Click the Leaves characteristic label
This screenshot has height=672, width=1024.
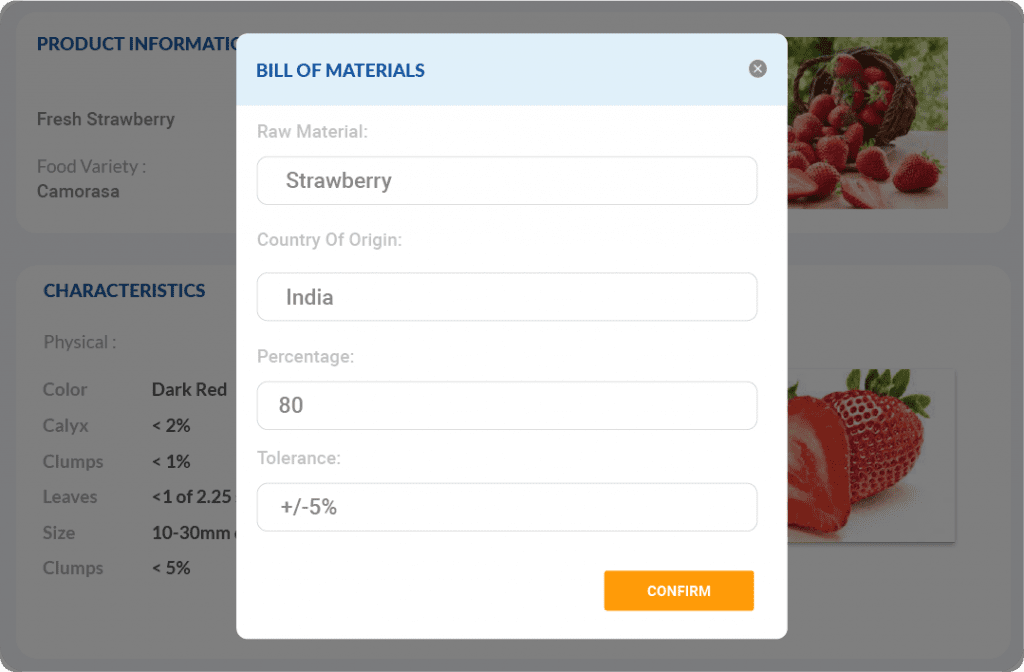pos(69,497)
